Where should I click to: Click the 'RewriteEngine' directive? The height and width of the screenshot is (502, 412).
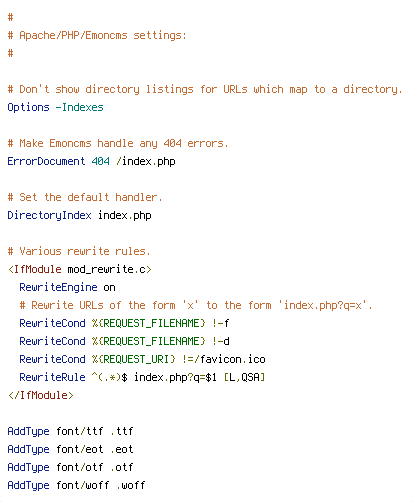click(58, 287)
